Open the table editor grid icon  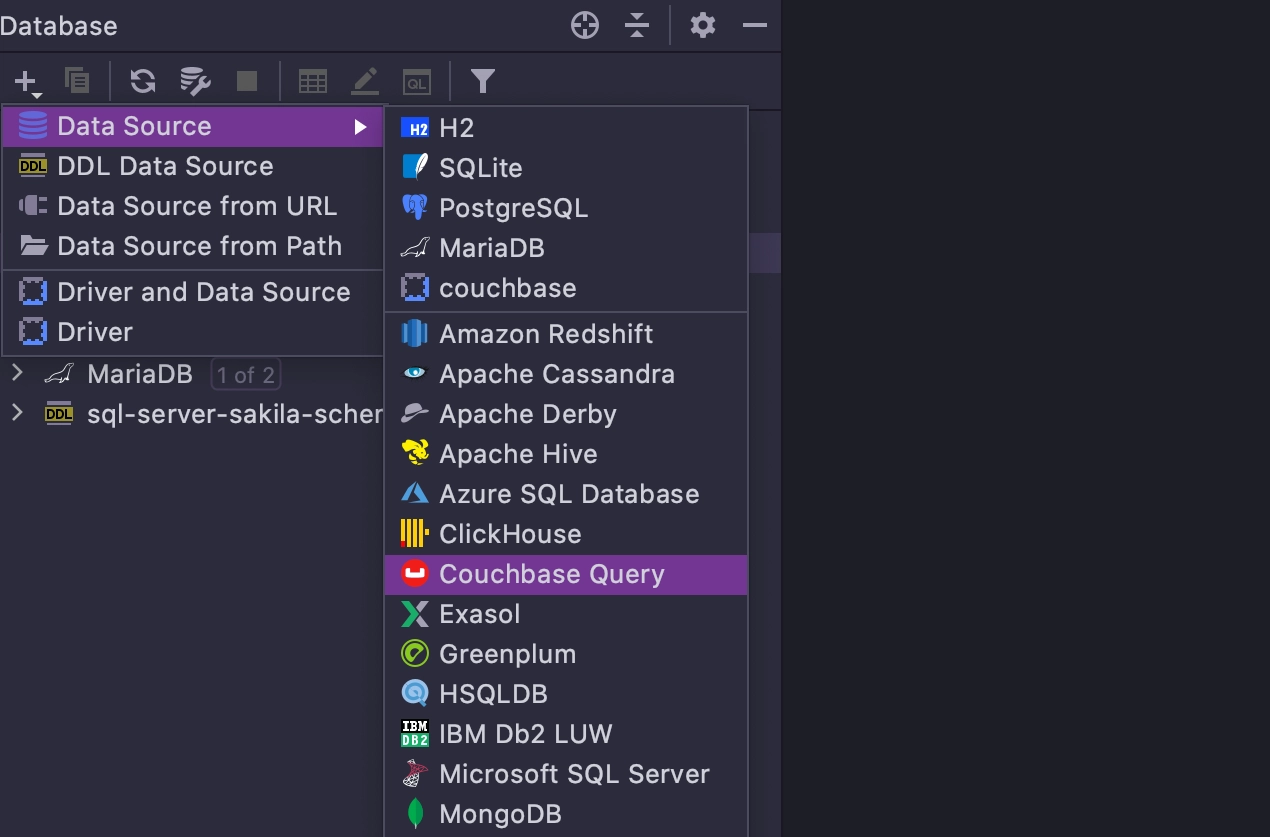coord(313,81)
